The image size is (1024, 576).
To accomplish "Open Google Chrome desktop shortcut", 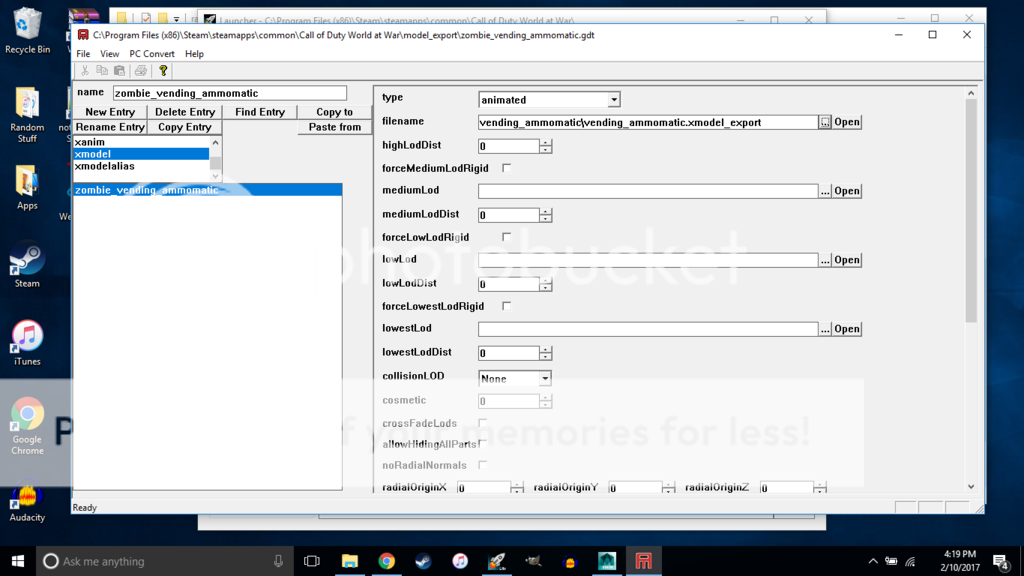I will [27, 426].
